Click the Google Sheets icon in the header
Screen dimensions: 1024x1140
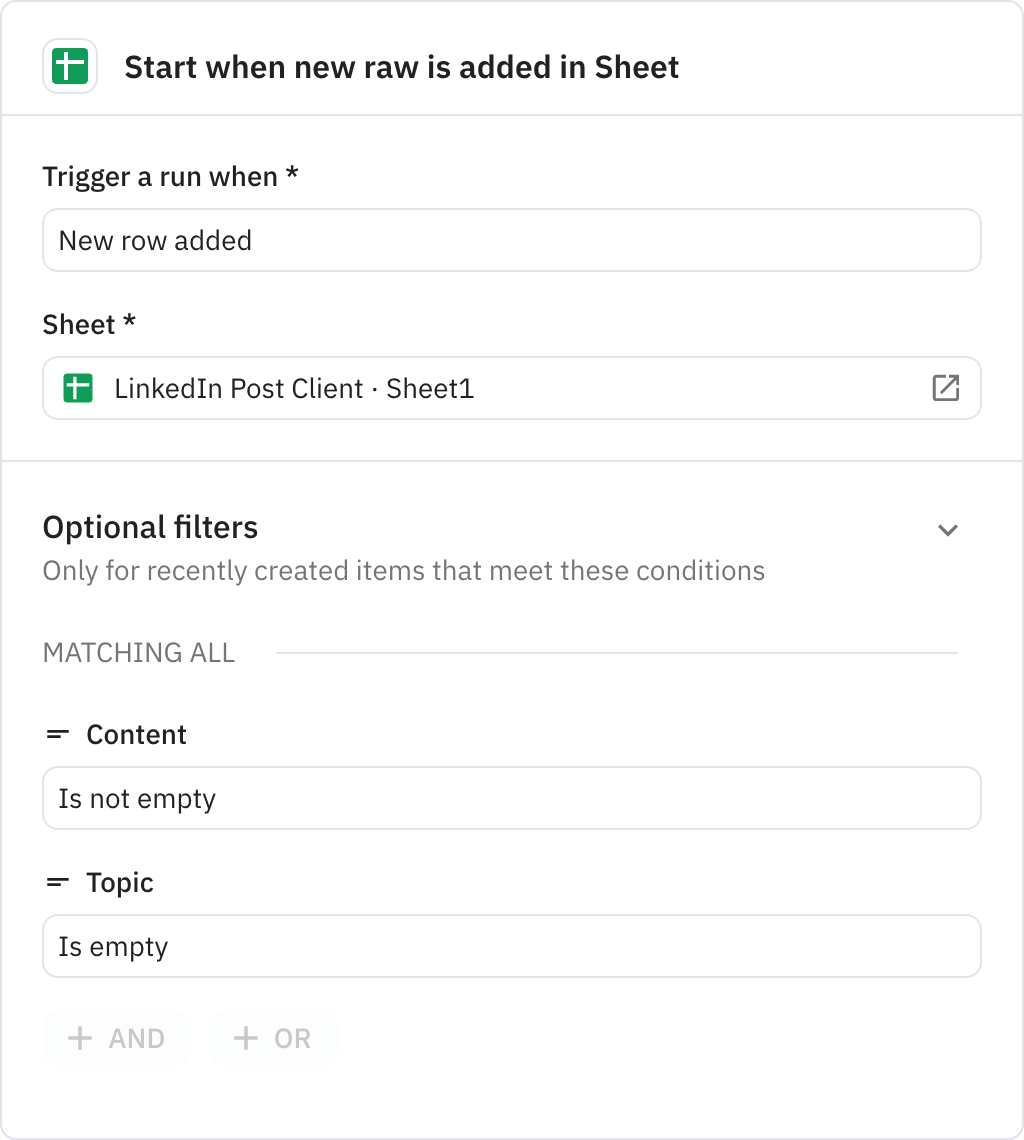point(70,67)
